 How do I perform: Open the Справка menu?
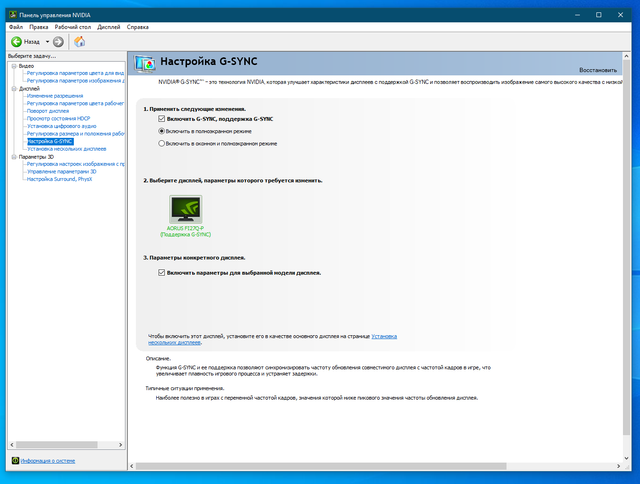point(138,27)
